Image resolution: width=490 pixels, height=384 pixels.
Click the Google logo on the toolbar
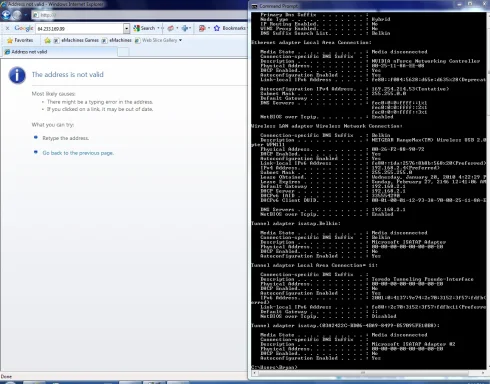(x=24, y=28)
